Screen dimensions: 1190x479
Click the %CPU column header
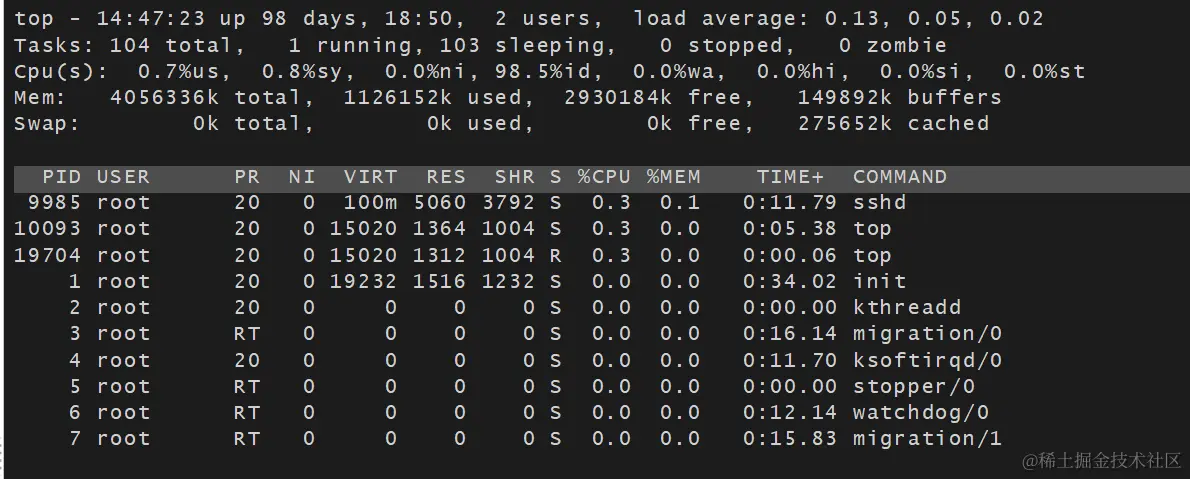(604, 178)
